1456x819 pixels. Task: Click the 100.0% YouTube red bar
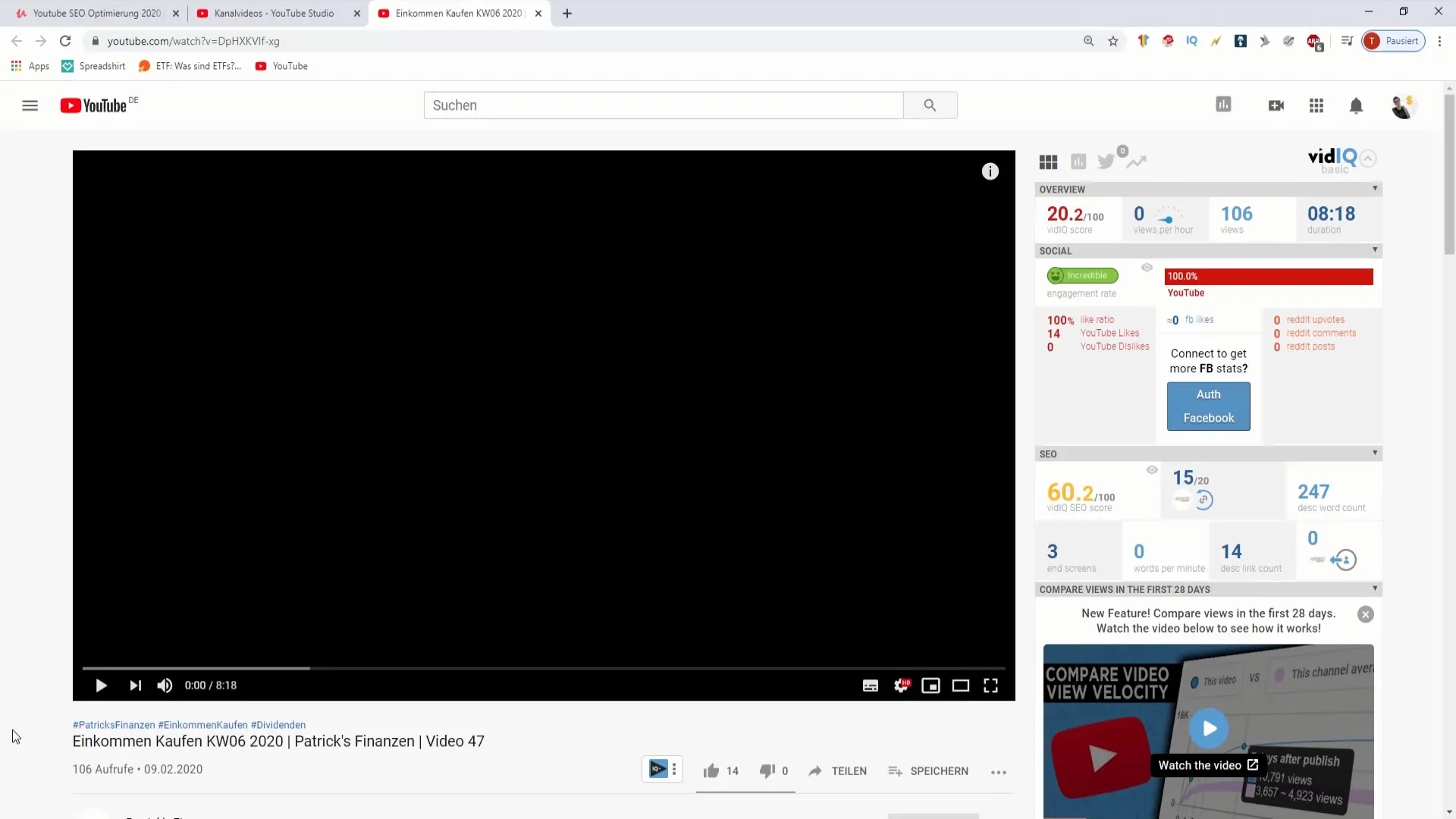(1269, 277)
